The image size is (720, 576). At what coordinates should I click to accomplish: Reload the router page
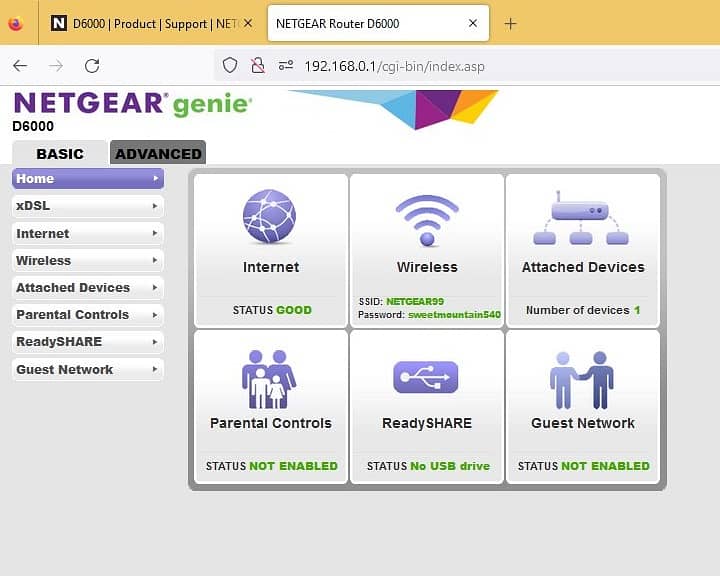92,66
